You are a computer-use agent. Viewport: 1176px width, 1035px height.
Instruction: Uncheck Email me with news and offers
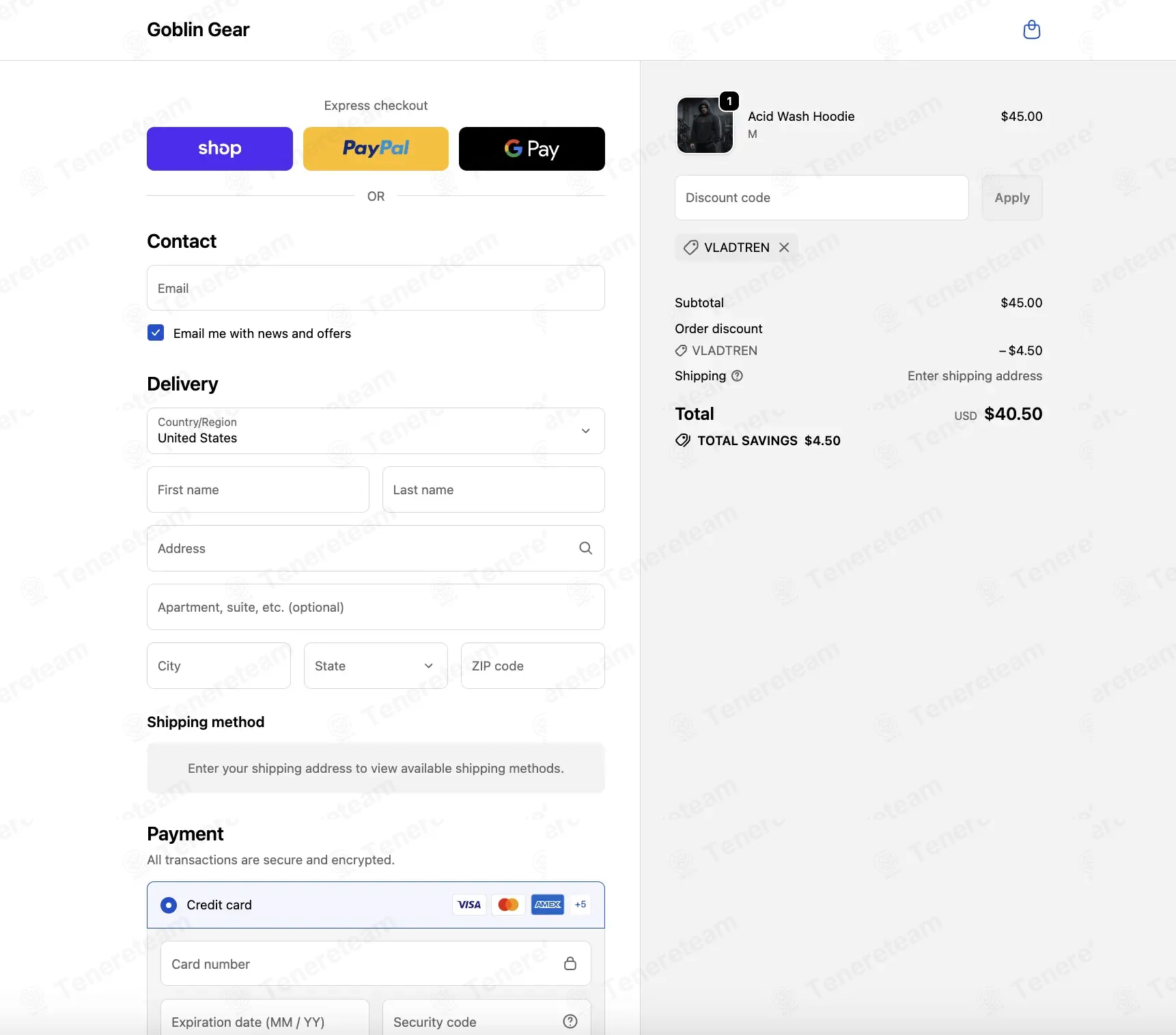156,332
